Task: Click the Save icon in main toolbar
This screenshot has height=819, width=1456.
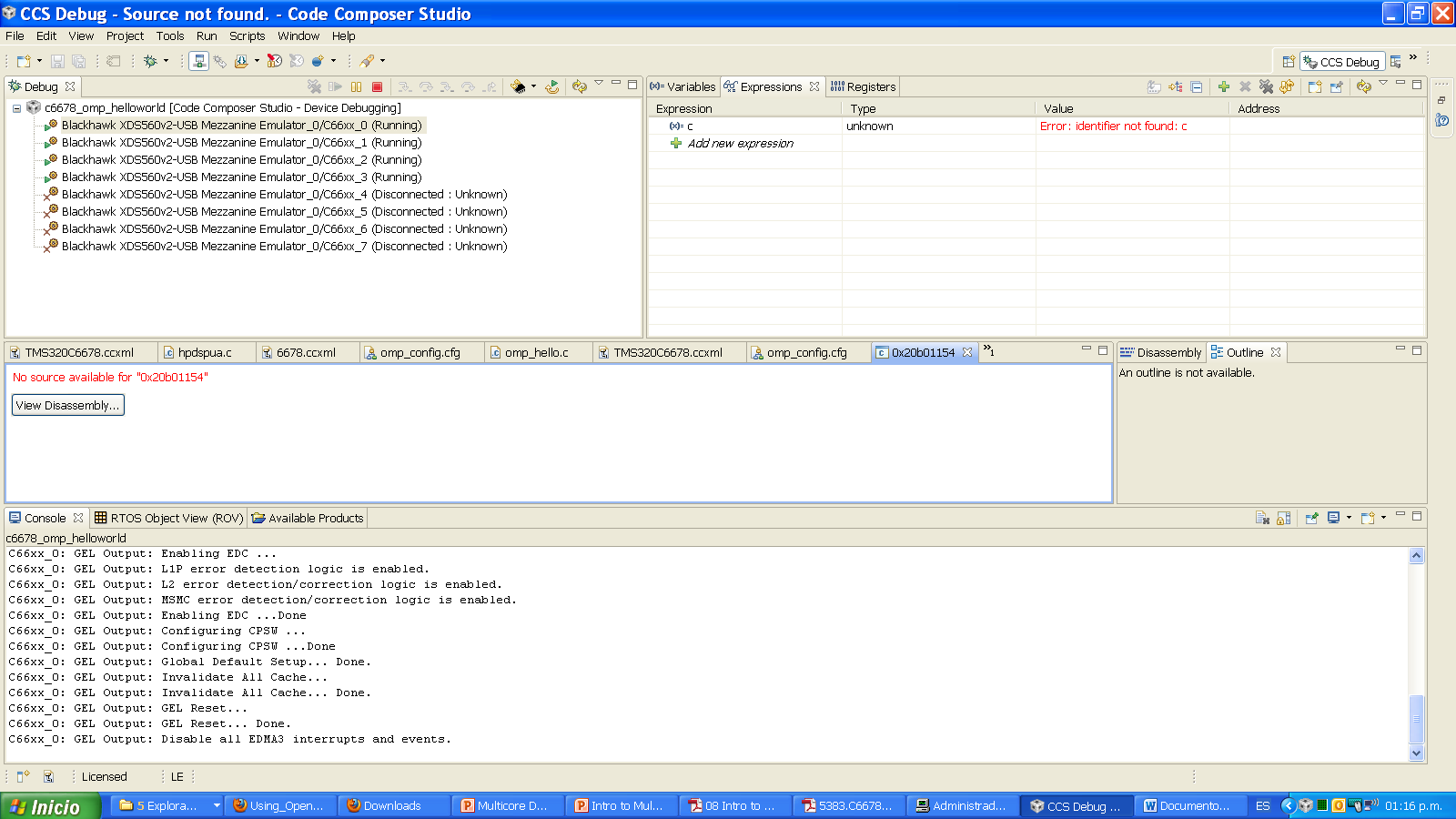Action: [57, 61]
